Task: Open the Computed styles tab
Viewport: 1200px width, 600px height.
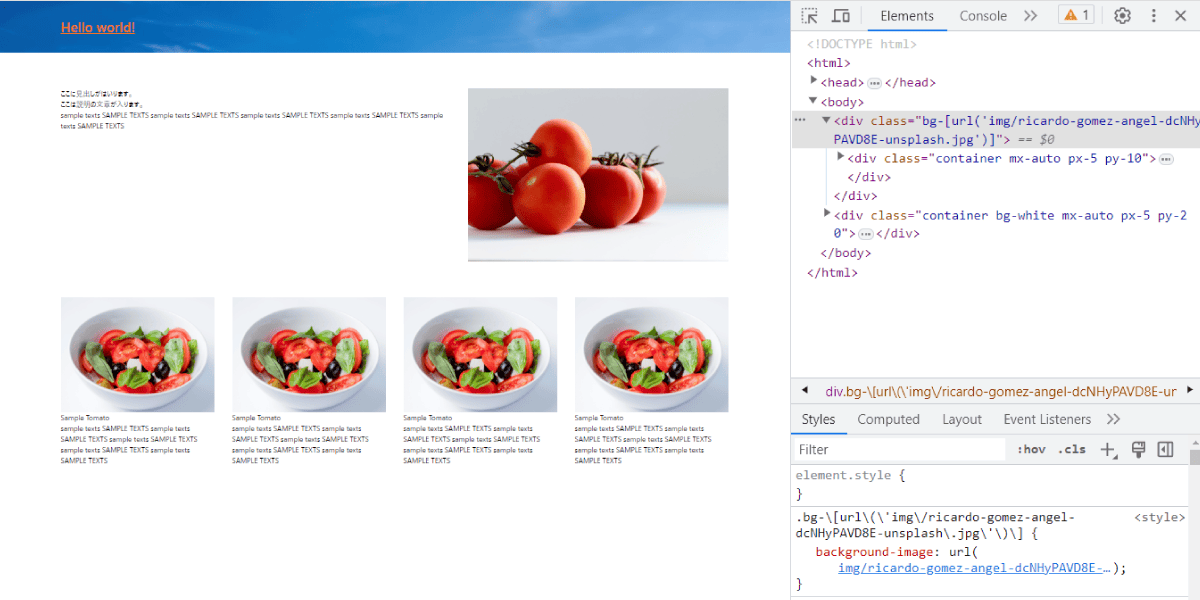Action: (888, 420)
